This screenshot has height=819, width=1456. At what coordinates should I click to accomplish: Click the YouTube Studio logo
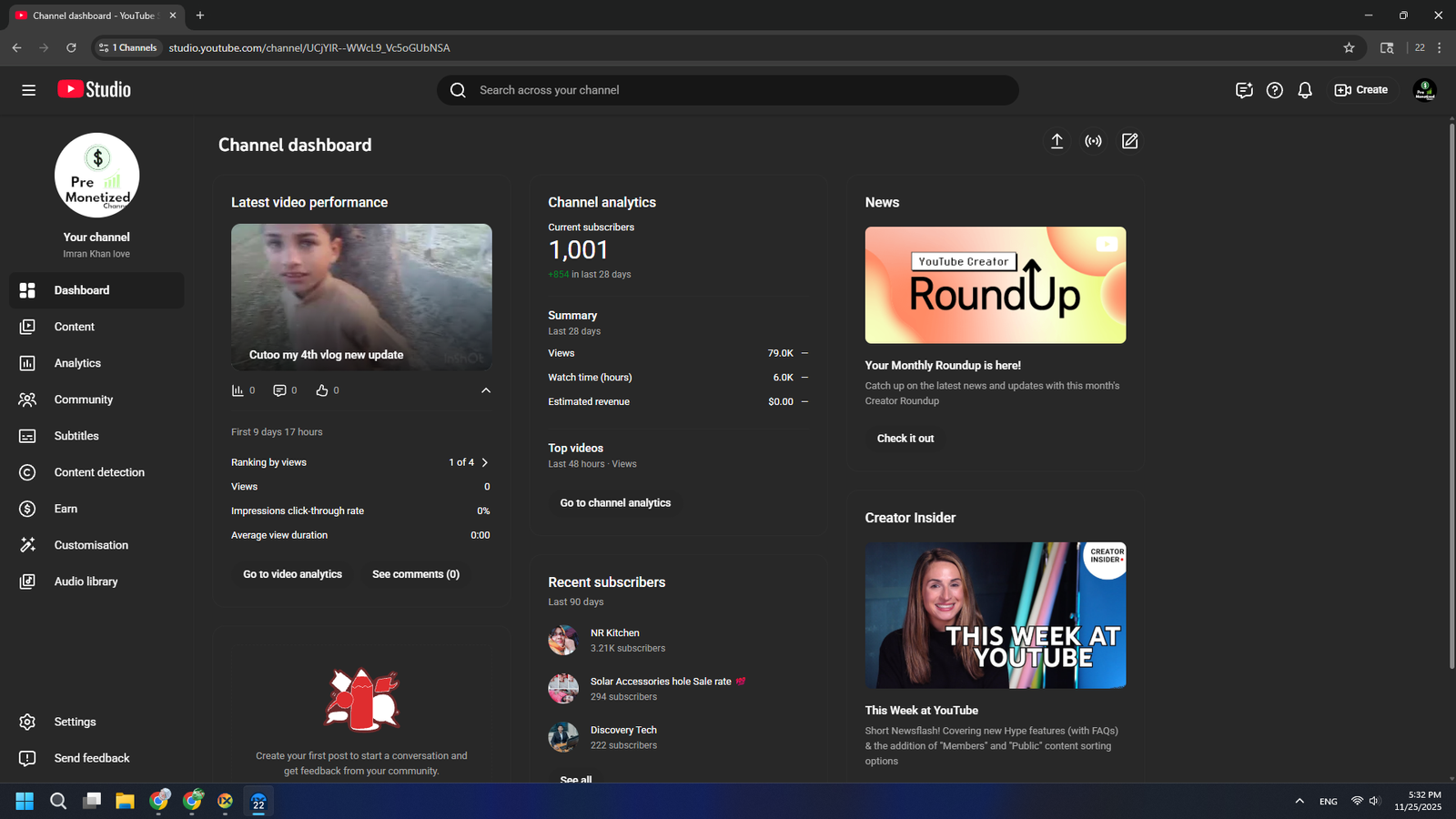[x=95, y=89]
